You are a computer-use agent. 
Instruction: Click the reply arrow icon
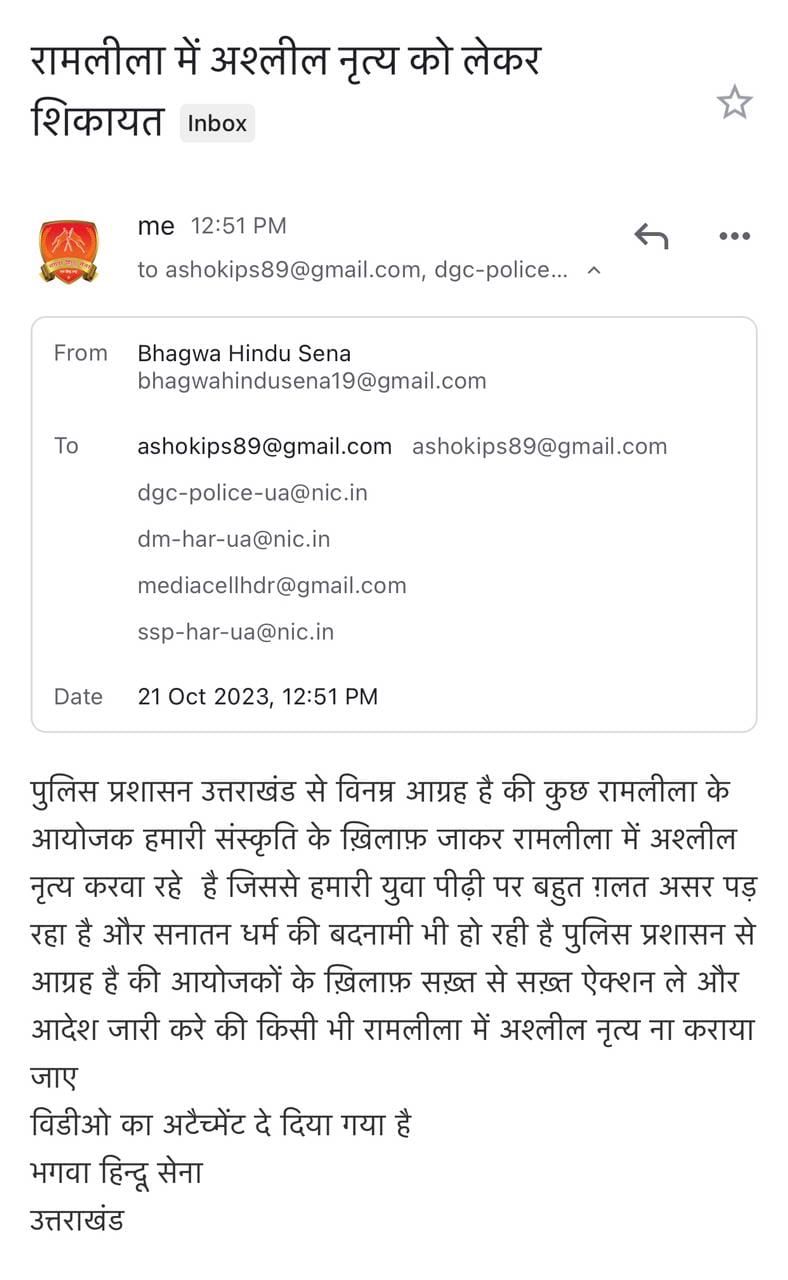651,236
